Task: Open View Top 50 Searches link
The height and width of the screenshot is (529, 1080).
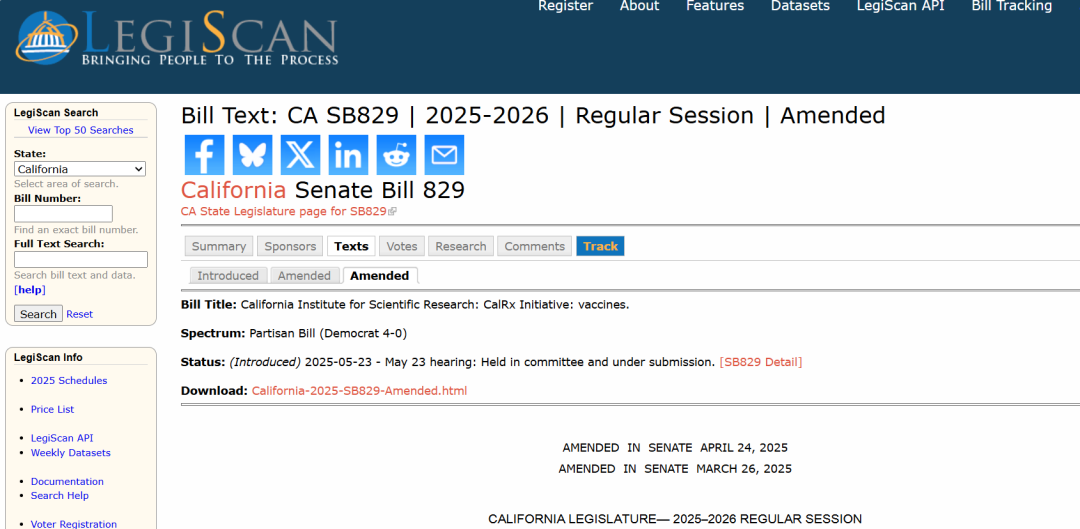Action: pos(80,130)
